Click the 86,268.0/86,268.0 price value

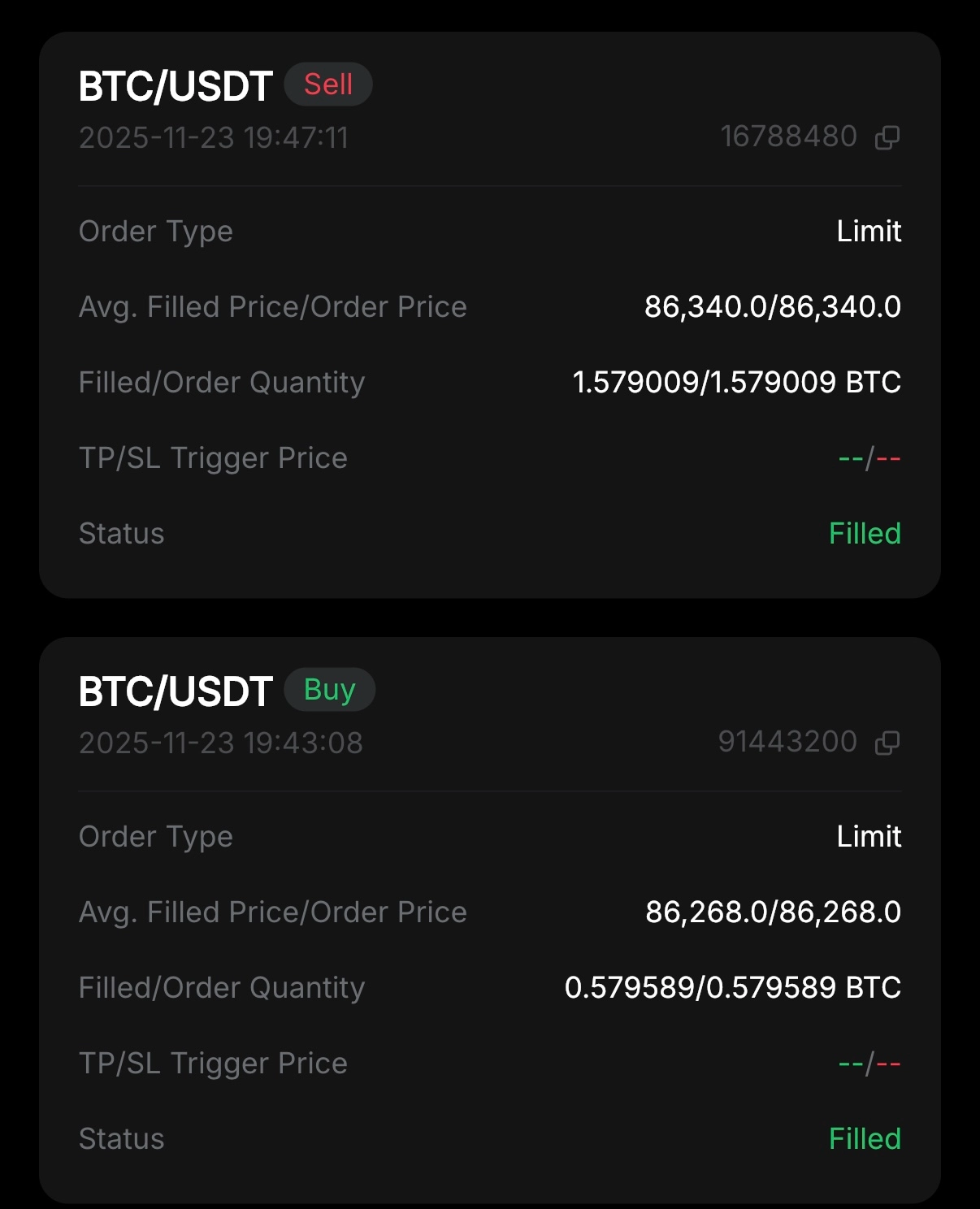pos(773,912)
